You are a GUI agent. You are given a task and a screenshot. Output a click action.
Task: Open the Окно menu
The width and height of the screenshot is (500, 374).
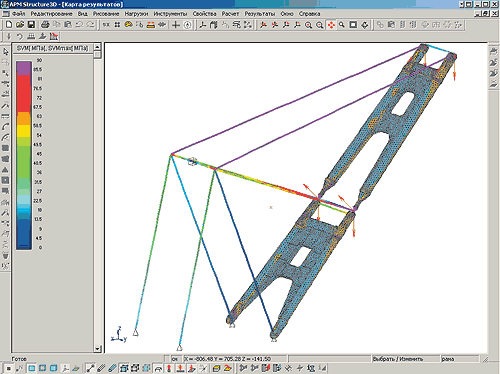pyautogui.click(x=287, y=14)
